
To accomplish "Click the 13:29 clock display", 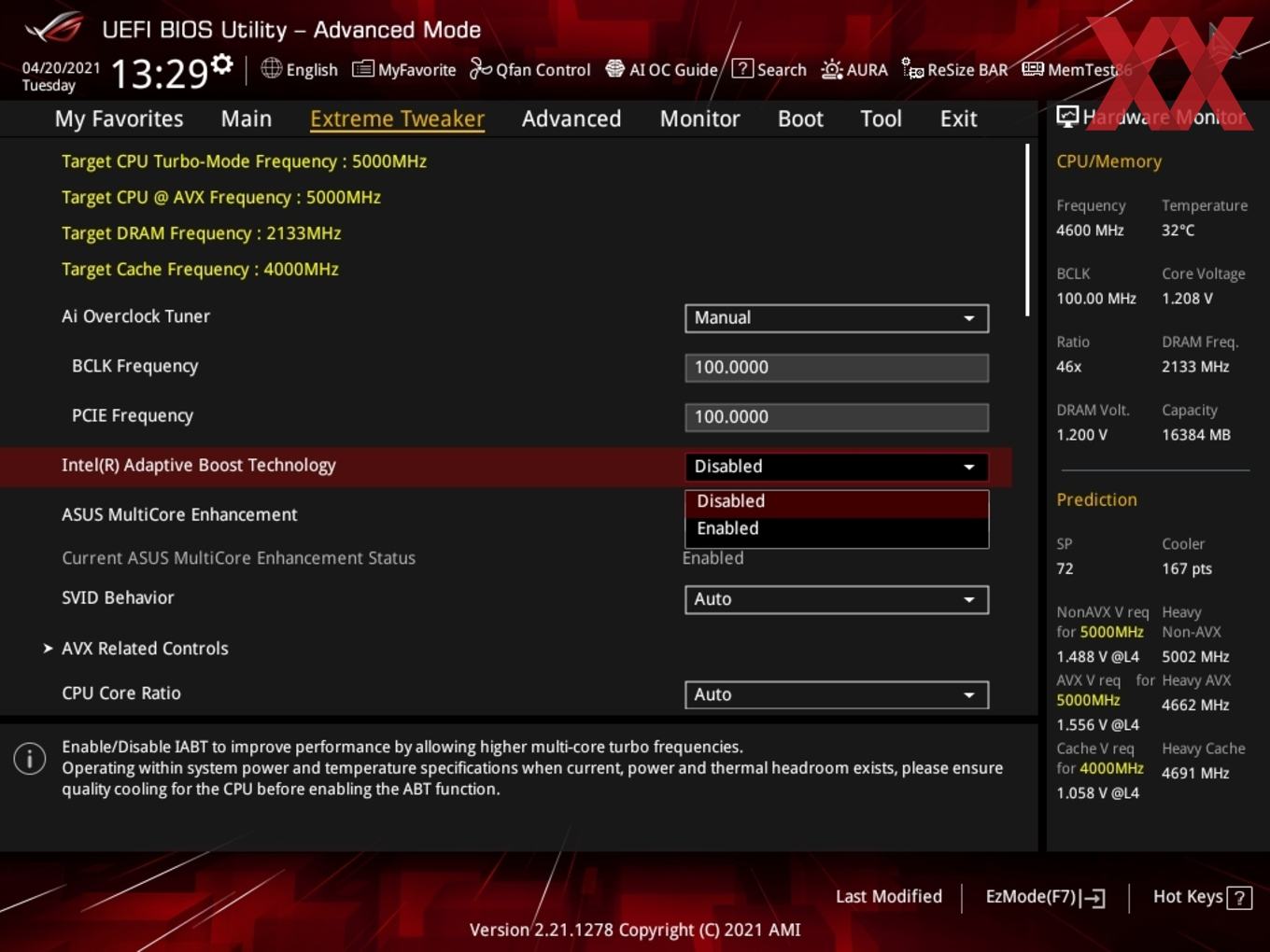I will coord(159,73).
